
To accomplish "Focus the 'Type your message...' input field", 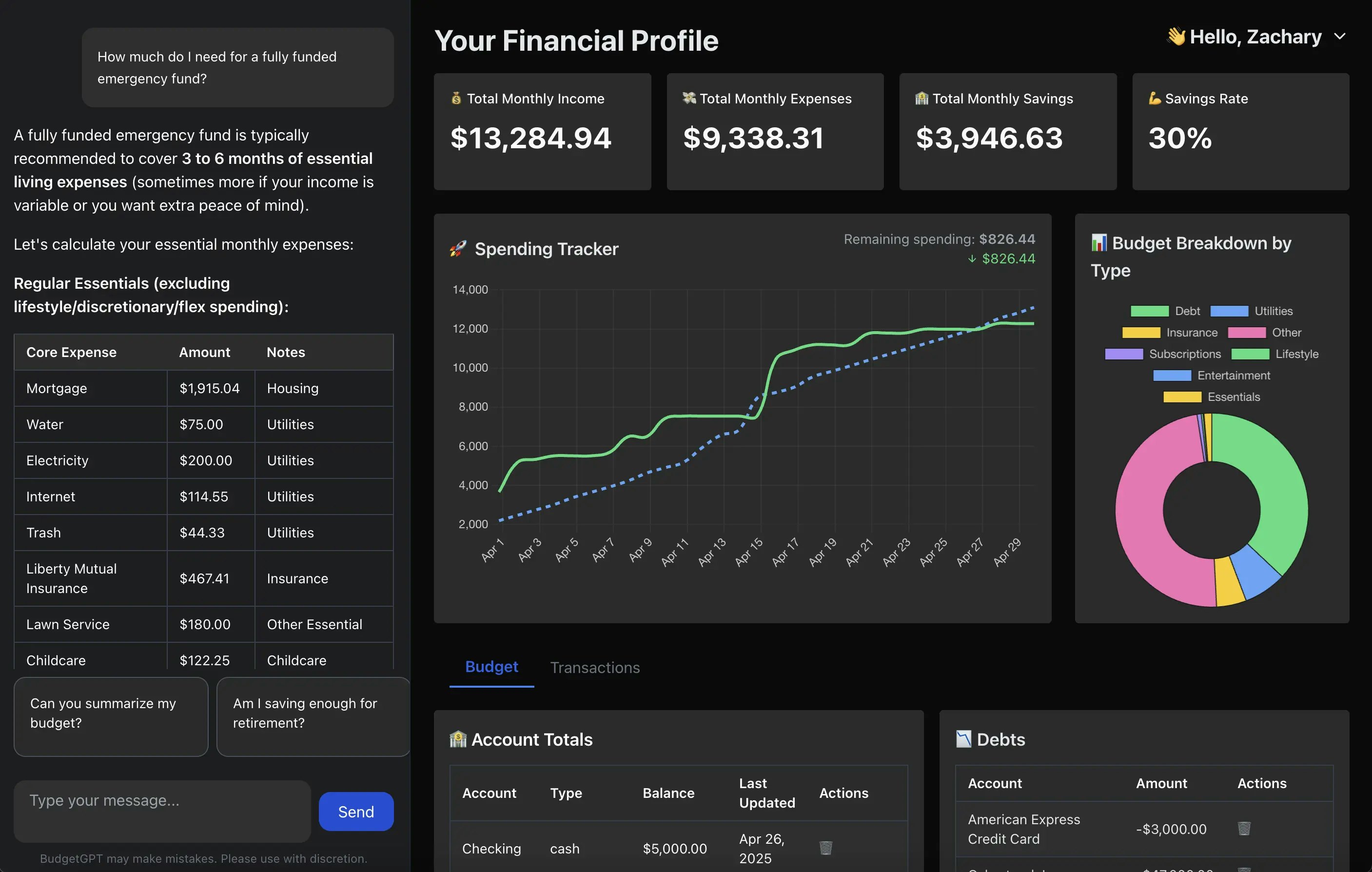I will (x=162, y=811).
